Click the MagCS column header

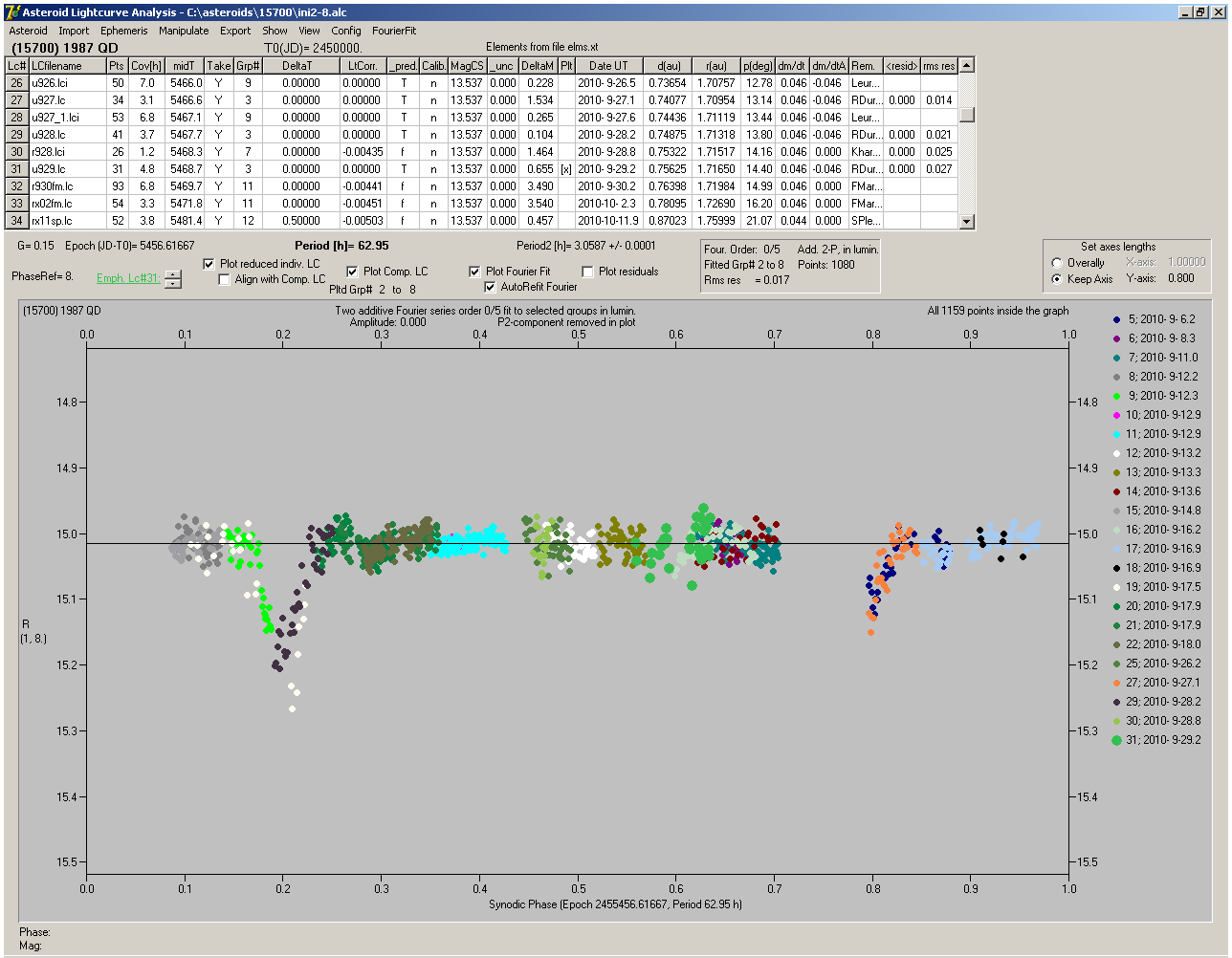point(467,66)
